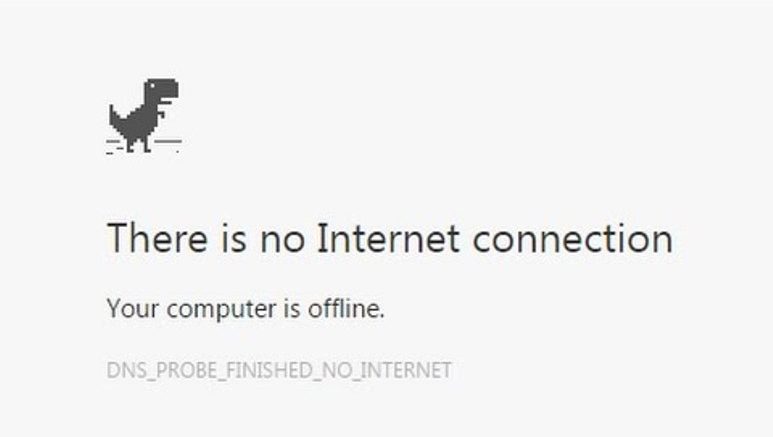This screenshot has width=773, height=437.
Task: Click the dinosaur's feet on the ground
Action: (139, 150)
